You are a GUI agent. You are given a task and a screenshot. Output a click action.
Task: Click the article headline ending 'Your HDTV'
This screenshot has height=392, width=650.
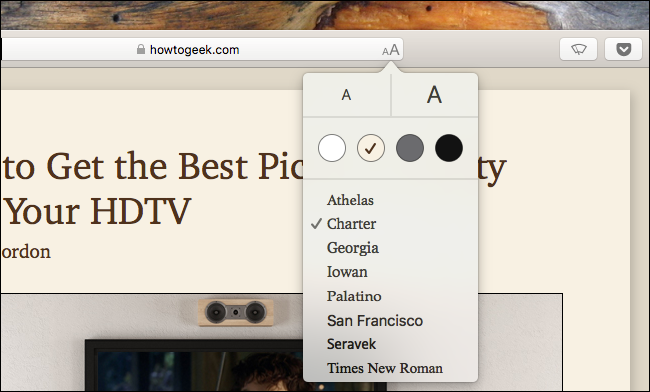[254, 189]
